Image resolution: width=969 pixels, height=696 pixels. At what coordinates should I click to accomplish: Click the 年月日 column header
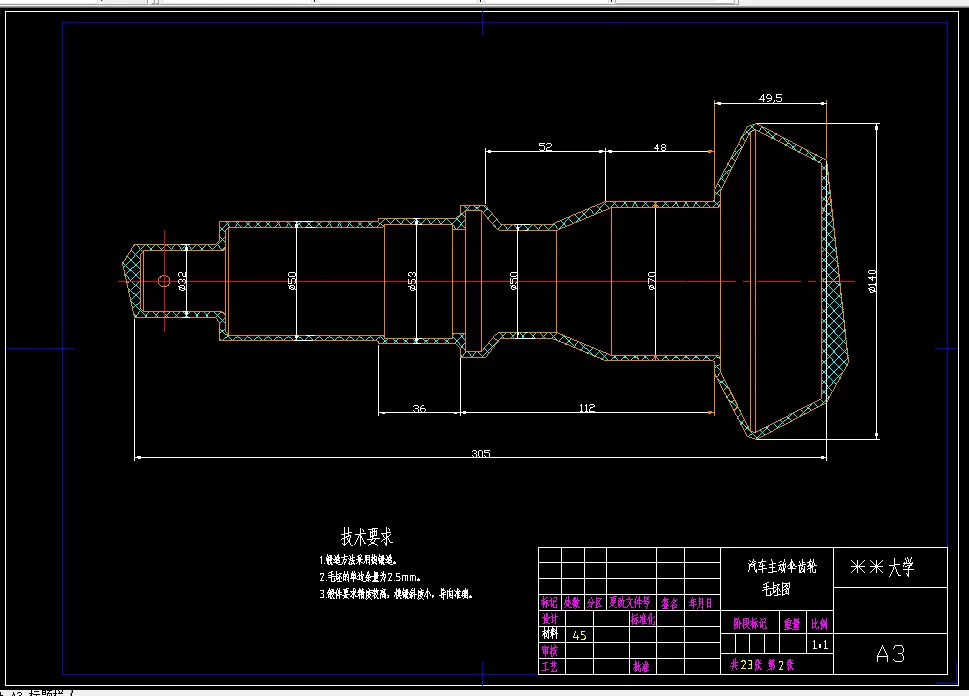tap(701, 603)
